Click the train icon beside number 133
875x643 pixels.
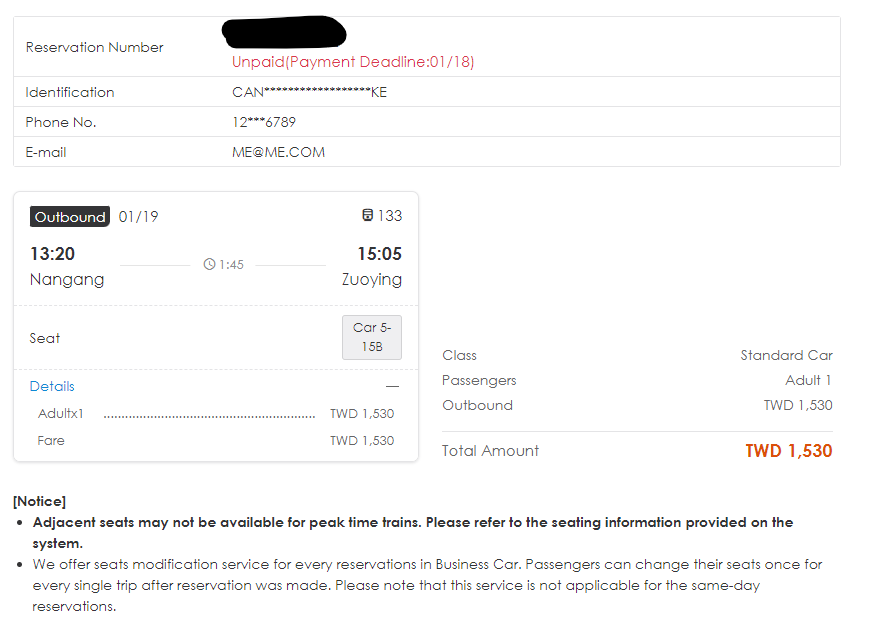click(x=367, y=215)
